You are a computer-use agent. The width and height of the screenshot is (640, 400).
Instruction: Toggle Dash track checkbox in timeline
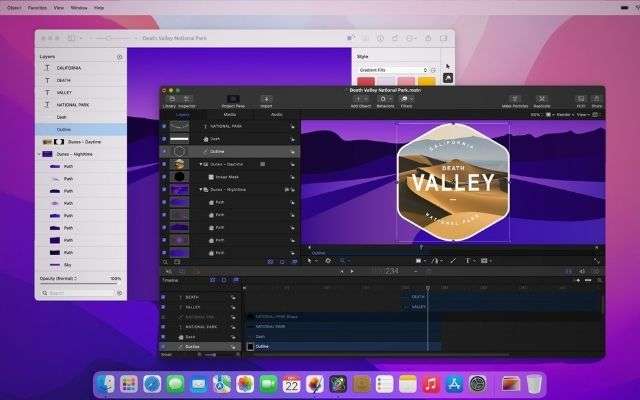(163, 337)
